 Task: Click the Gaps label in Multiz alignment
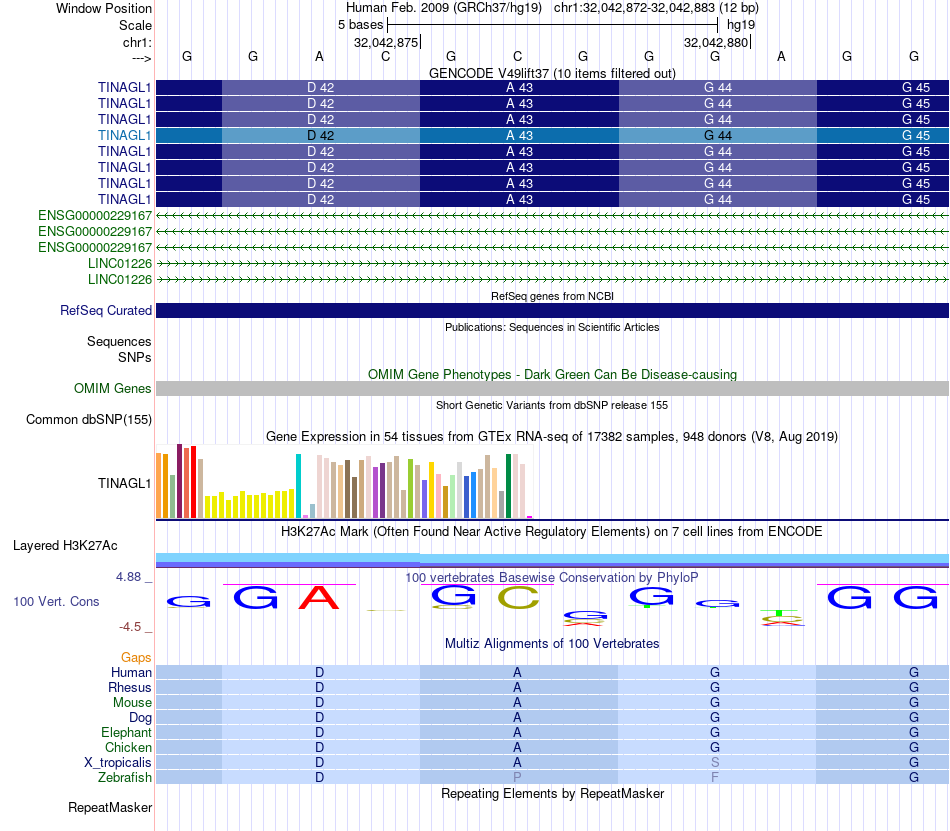(x=136, y=657)
